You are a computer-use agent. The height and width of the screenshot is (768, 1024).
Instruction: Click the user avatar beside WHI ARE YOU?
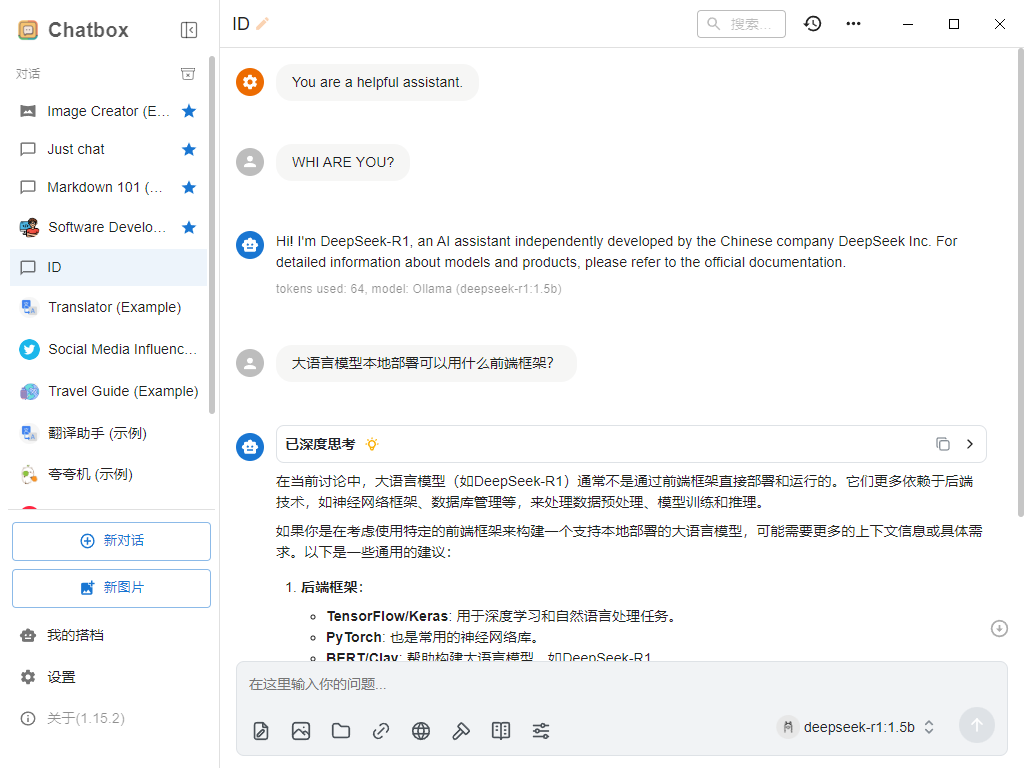point(250,162)
